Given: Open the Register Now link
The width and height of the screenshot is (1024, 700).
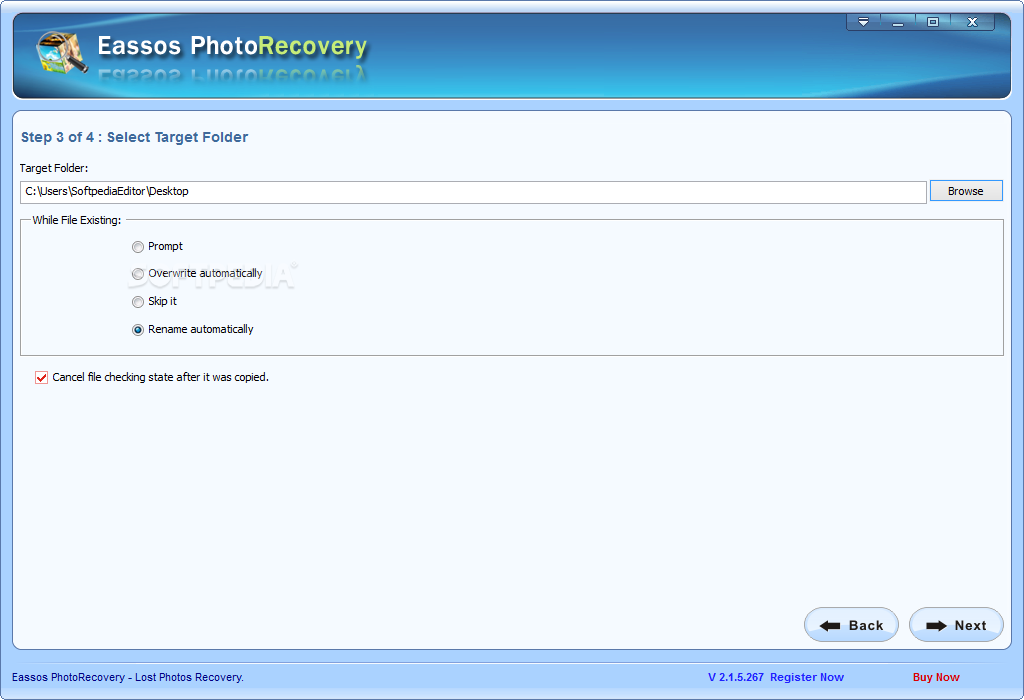Looking at the screenshot, I should tap(807, 677).
